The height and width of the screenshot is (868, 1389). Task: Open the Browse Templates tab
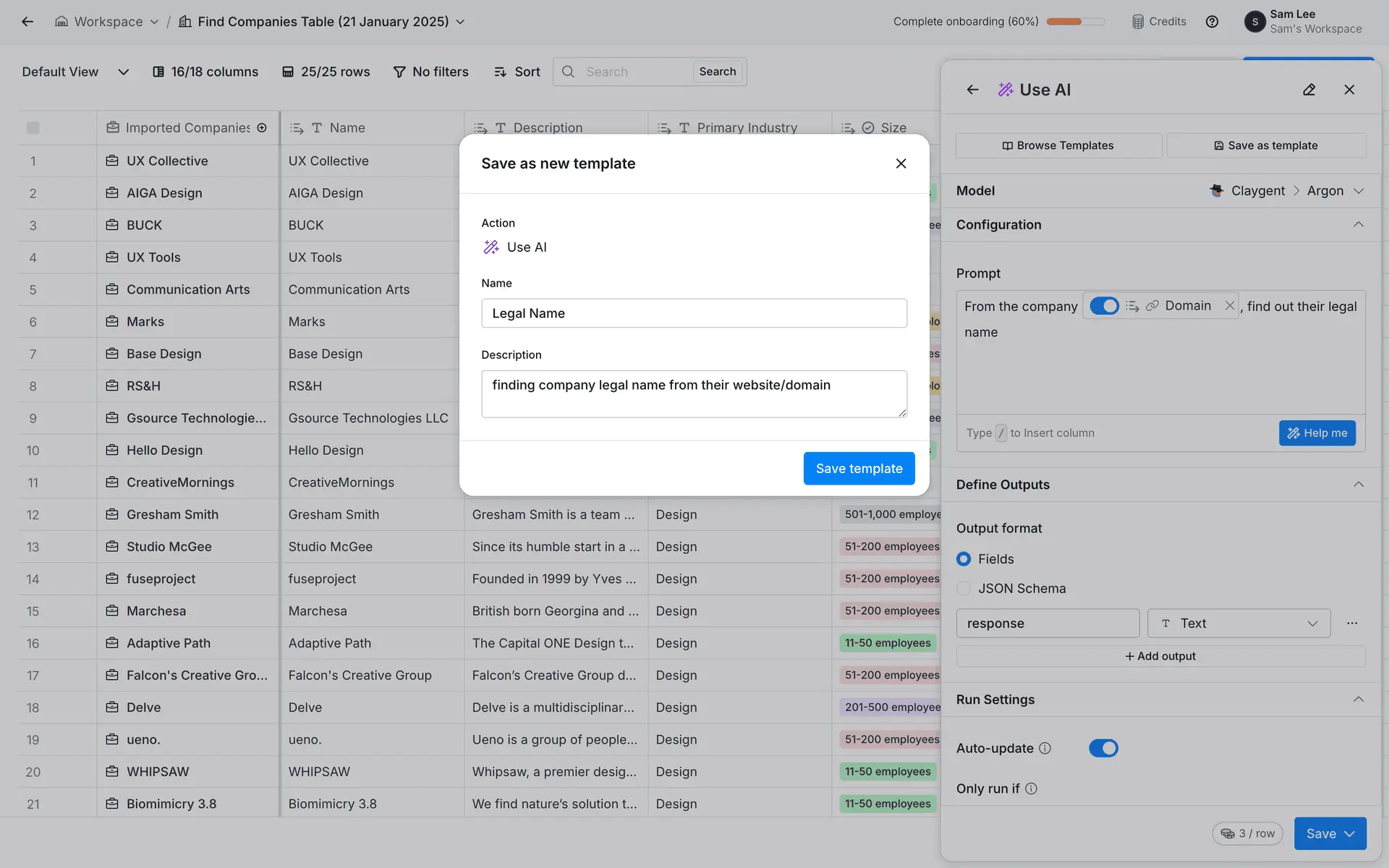click(x=1058, y=145)
